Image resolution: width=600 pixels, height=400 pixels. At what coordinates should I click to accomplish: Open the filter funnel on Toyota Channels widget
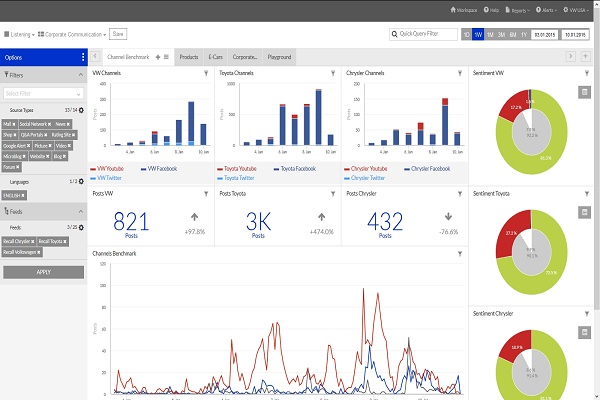coord(333,73)
